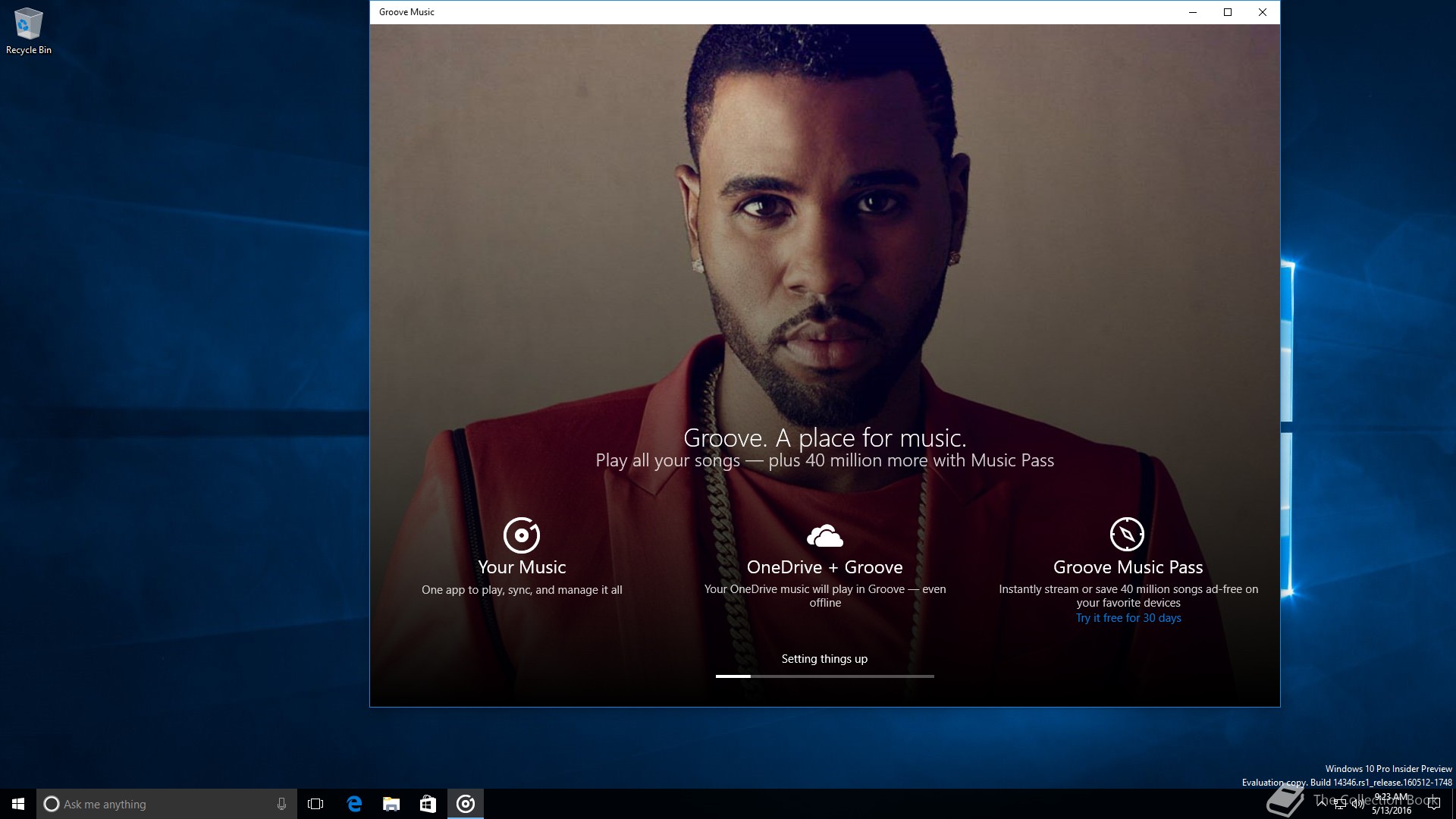Click text One app to play, sync, and manage it all
Viewport: 1456px width, 819px height.
pos(522,590)
